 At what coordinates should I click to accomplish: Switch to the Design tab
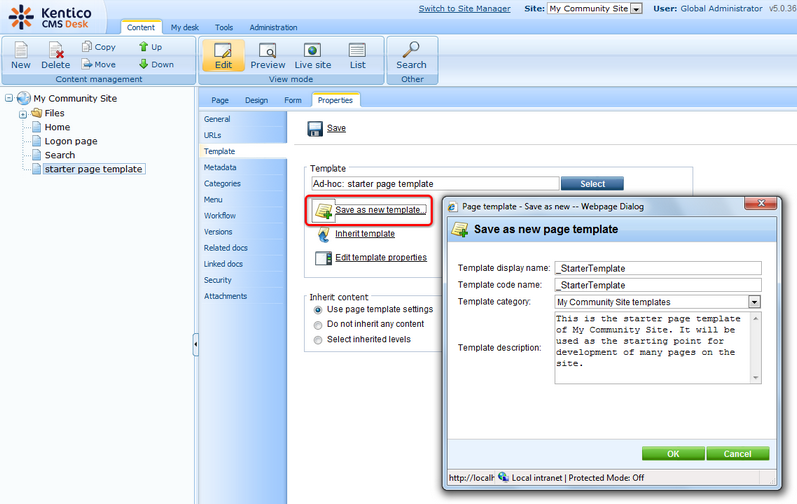256,101
